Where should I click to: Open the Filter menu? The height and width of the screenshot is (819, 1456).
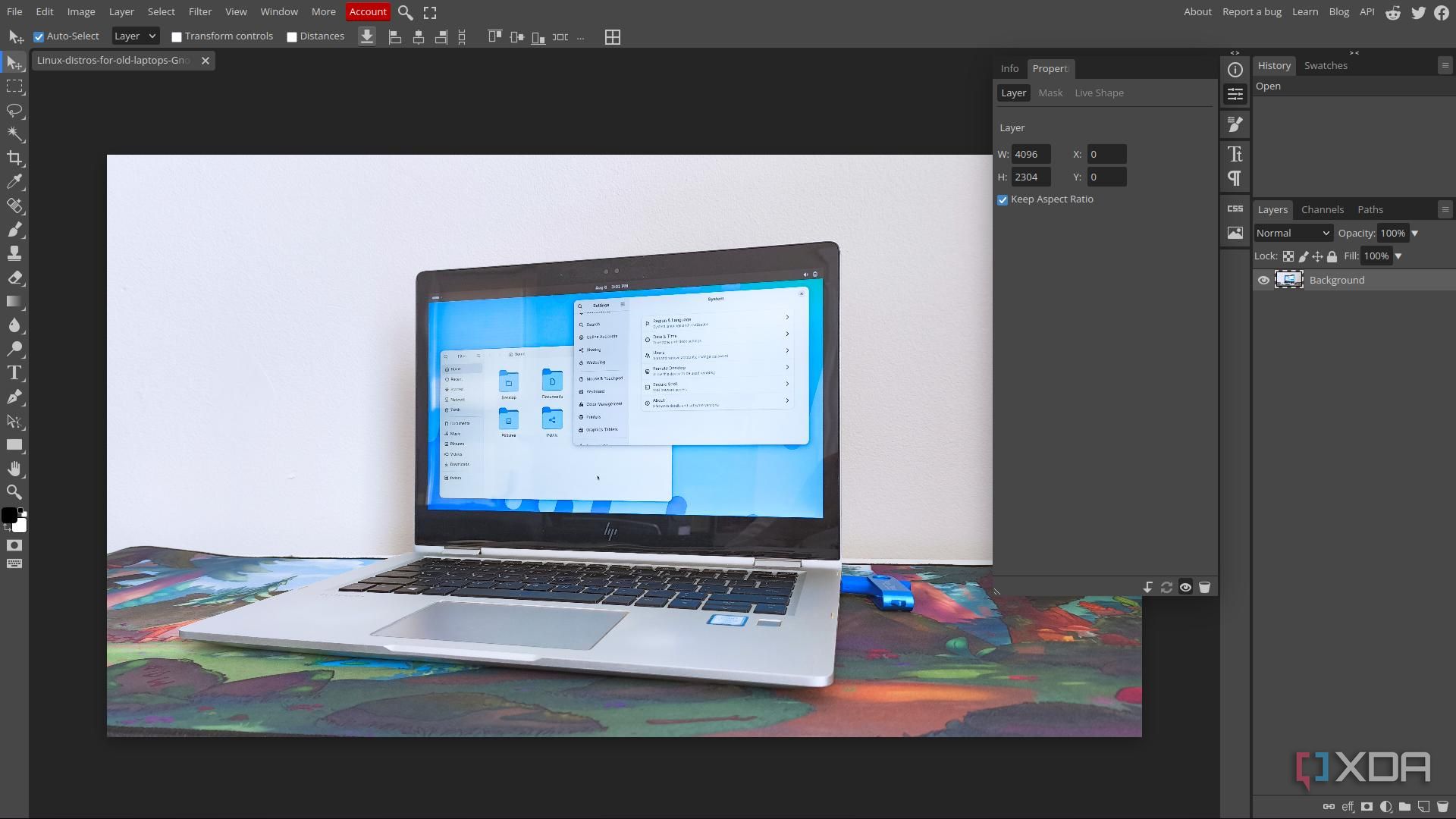(200, 12)
